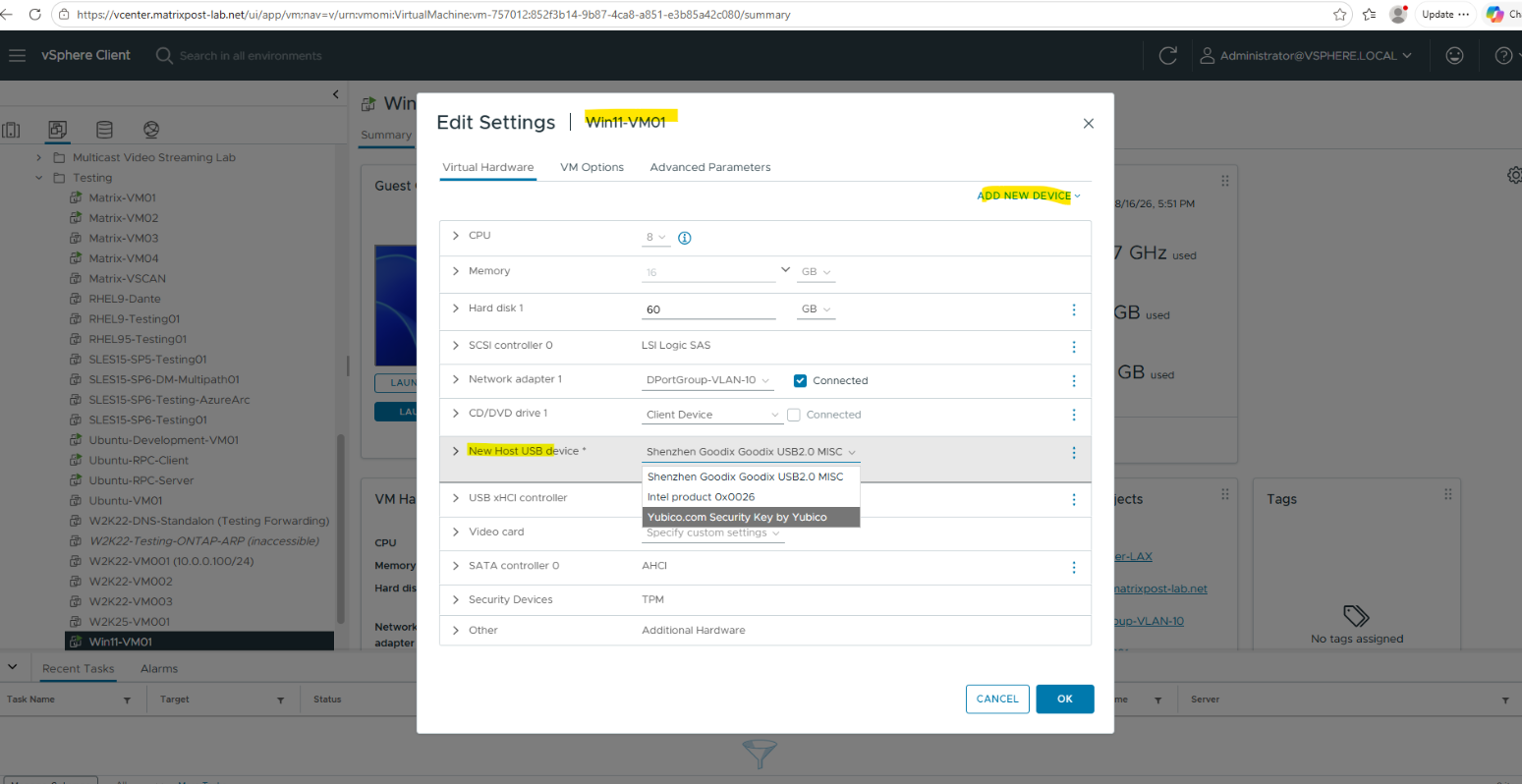This screenshot has width=1522, height=784.
Task: Toggle CD/DVD drive Connected checkbox
Action: tap(794, 415)
